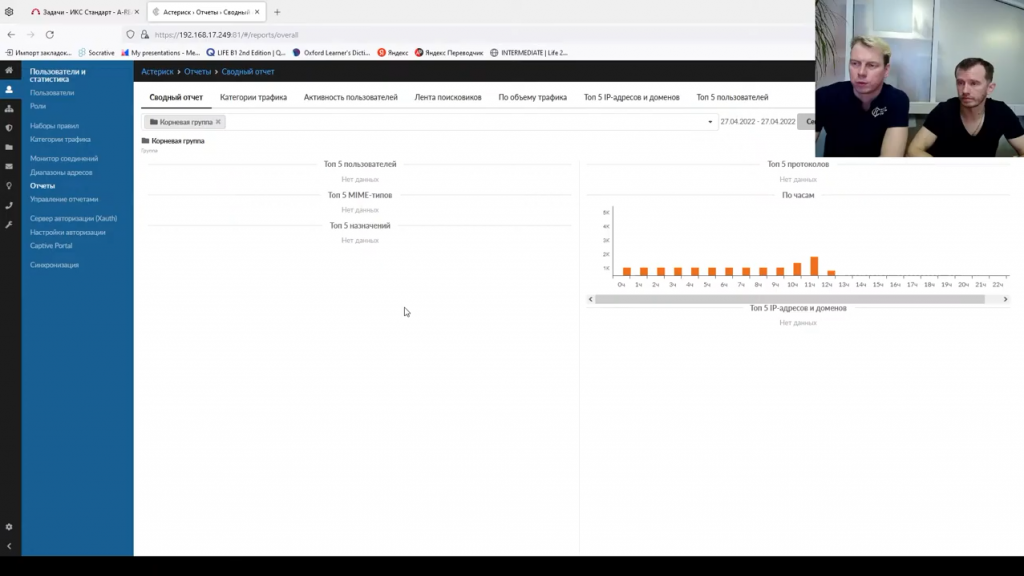Click the browser forward arrow
This screenshot has width=1024, height=576.
30,35
